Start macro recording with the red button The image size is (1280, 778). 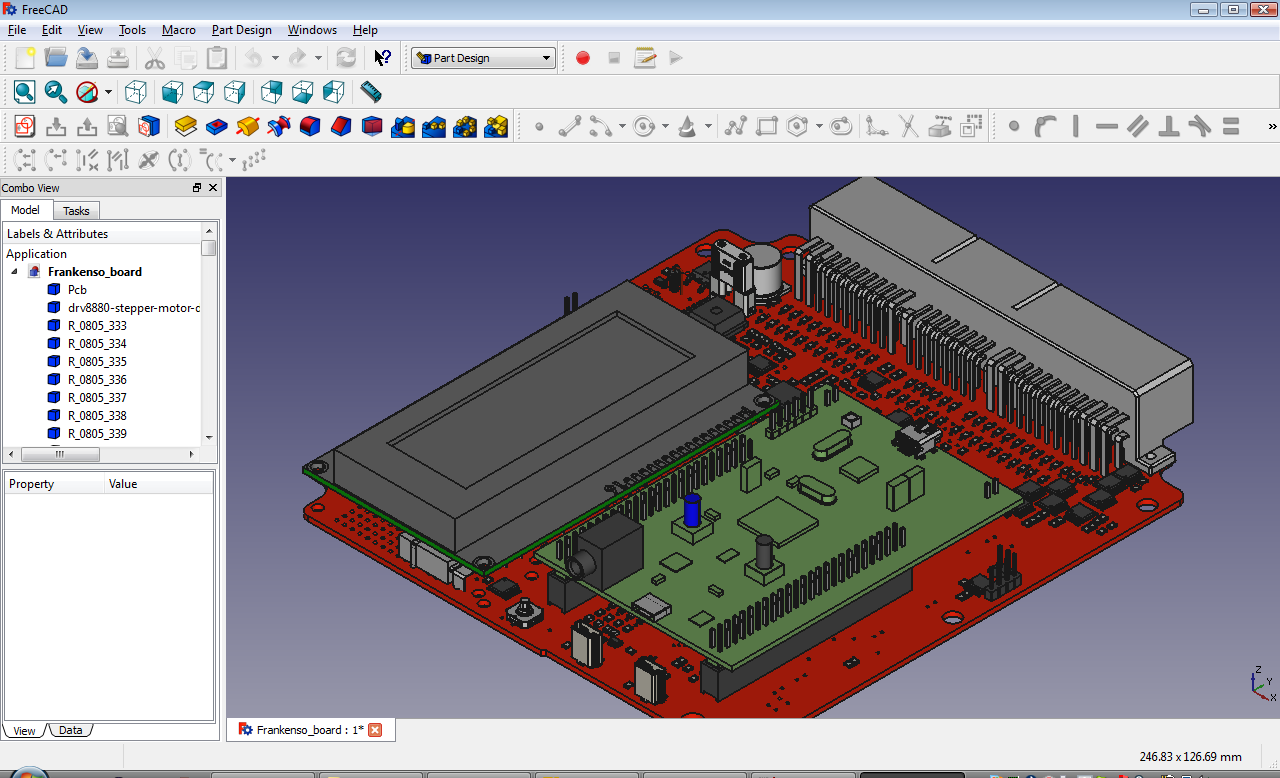click(x=583, y=58)
